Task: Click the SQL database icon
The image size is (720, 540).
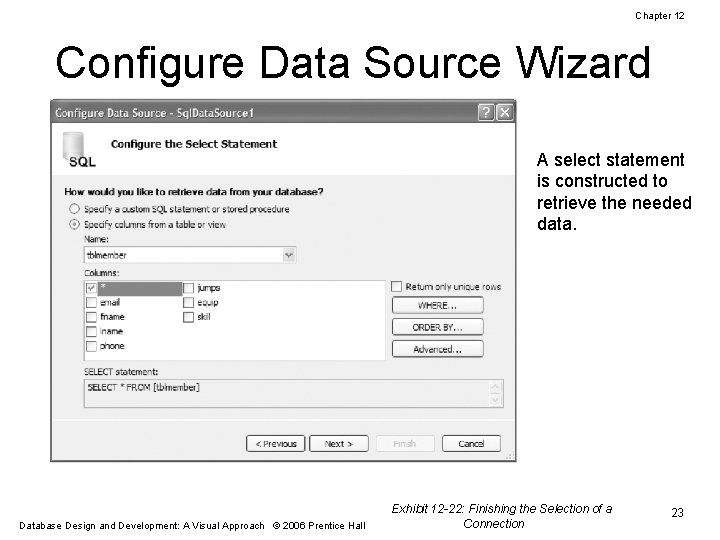Action: click(x=78, y=150)
